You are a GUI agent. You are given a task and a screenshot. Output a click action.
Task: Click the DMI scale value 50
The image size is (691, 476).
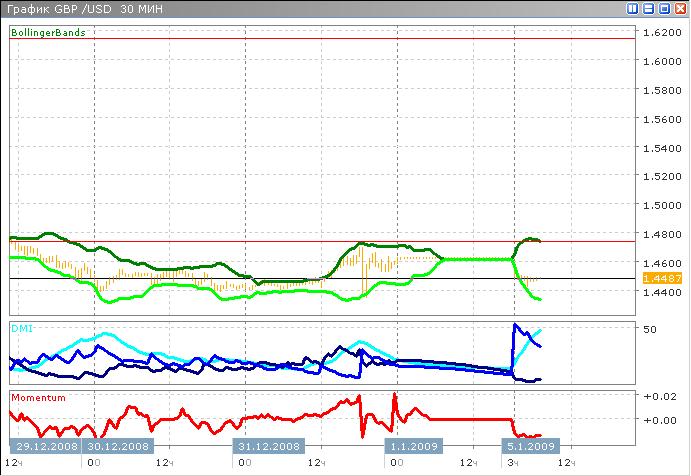tap(649, 329)
